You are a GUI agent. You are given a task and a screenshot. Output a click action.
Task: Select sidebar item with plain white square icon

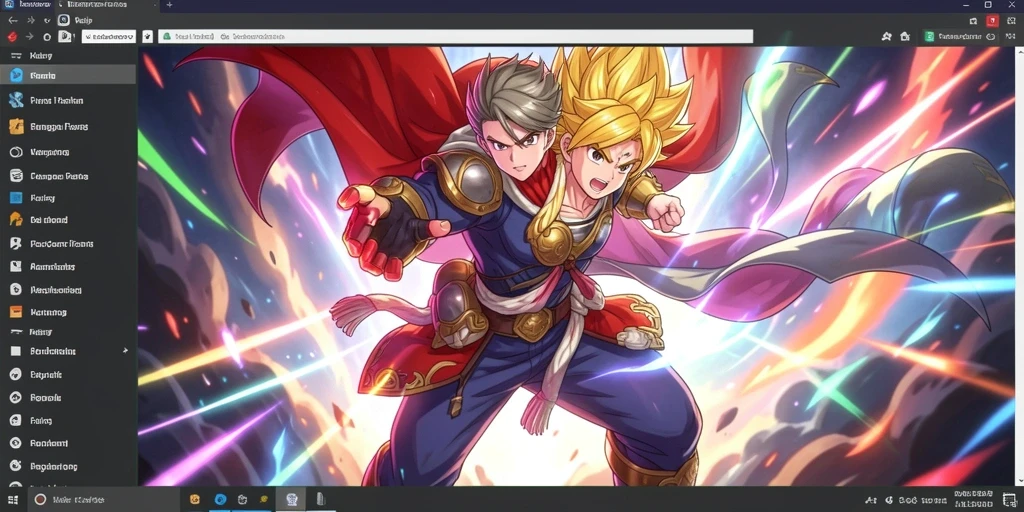pos(69,351)
